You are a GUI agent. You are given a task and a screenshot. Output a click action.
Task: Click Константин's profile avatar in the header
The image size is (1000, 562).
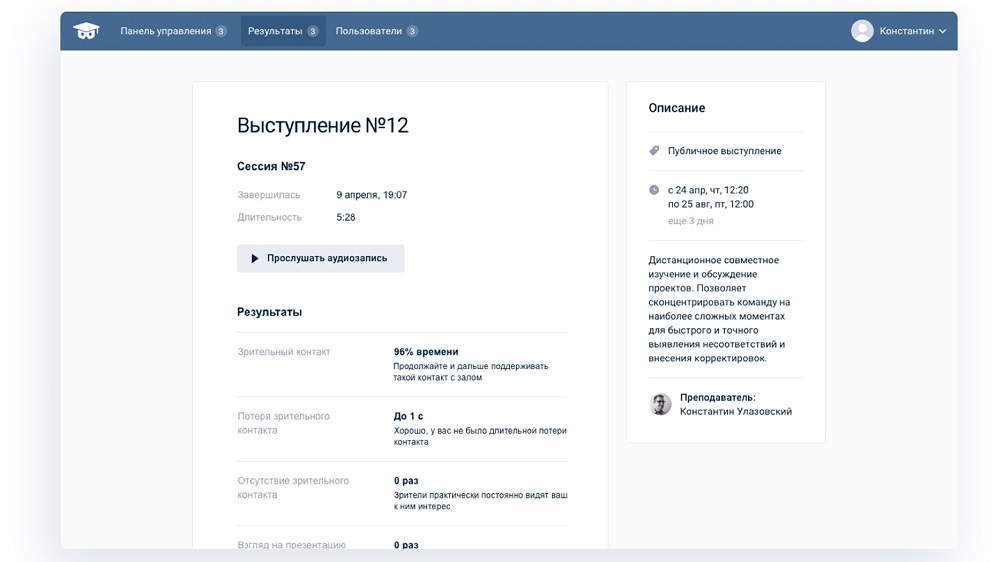point(862,31)
